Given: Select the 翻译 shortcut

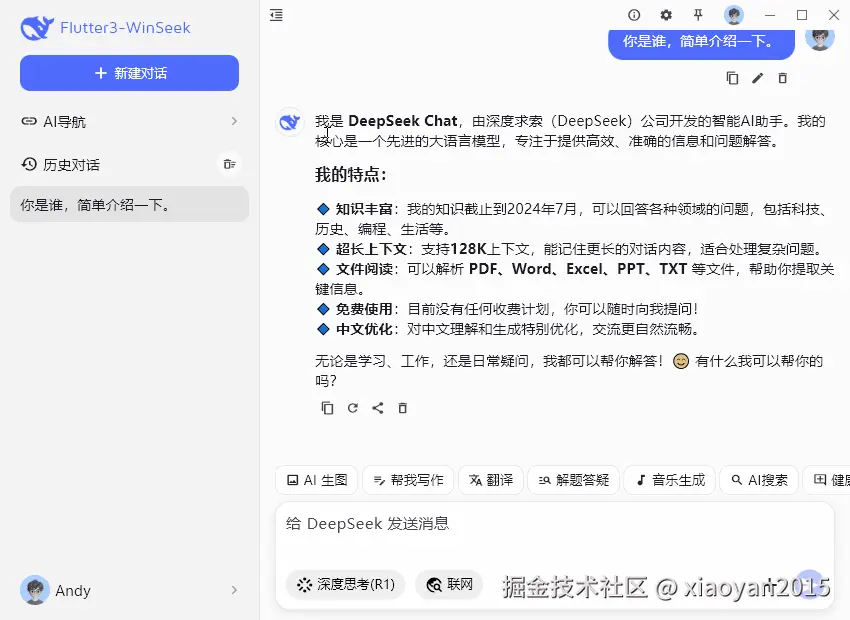Looking at the screenshot, I should [491, 480].
